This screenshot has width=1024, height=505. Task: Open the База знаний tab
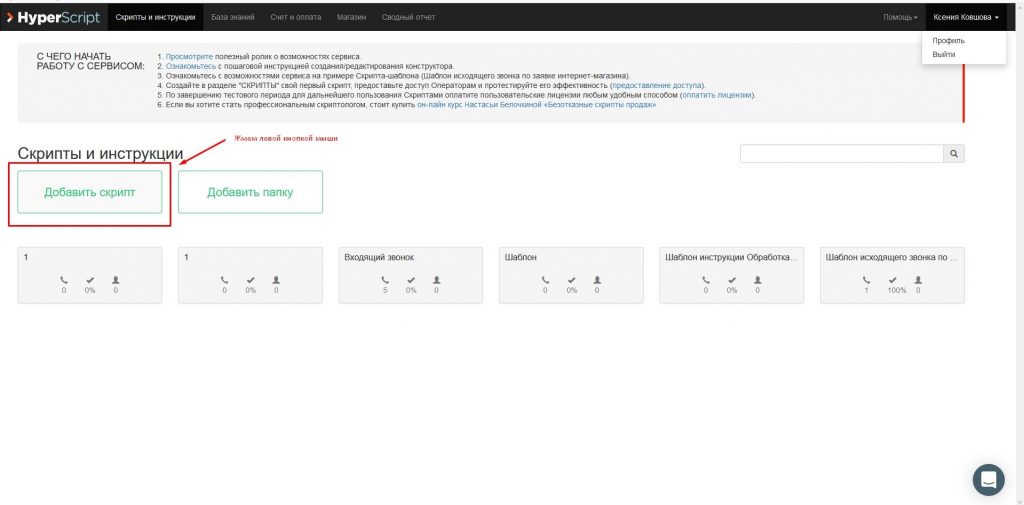pos(234,17)
